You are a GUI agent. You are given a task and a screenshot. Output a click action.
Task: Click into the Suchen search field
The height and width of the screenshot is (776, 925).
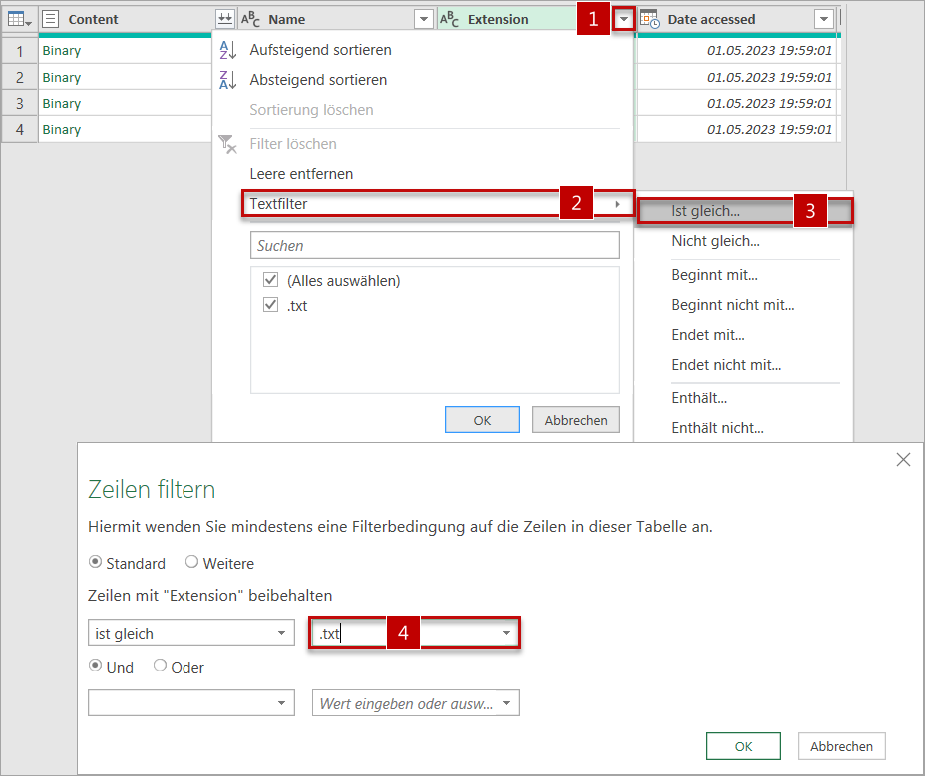[434, 245]
